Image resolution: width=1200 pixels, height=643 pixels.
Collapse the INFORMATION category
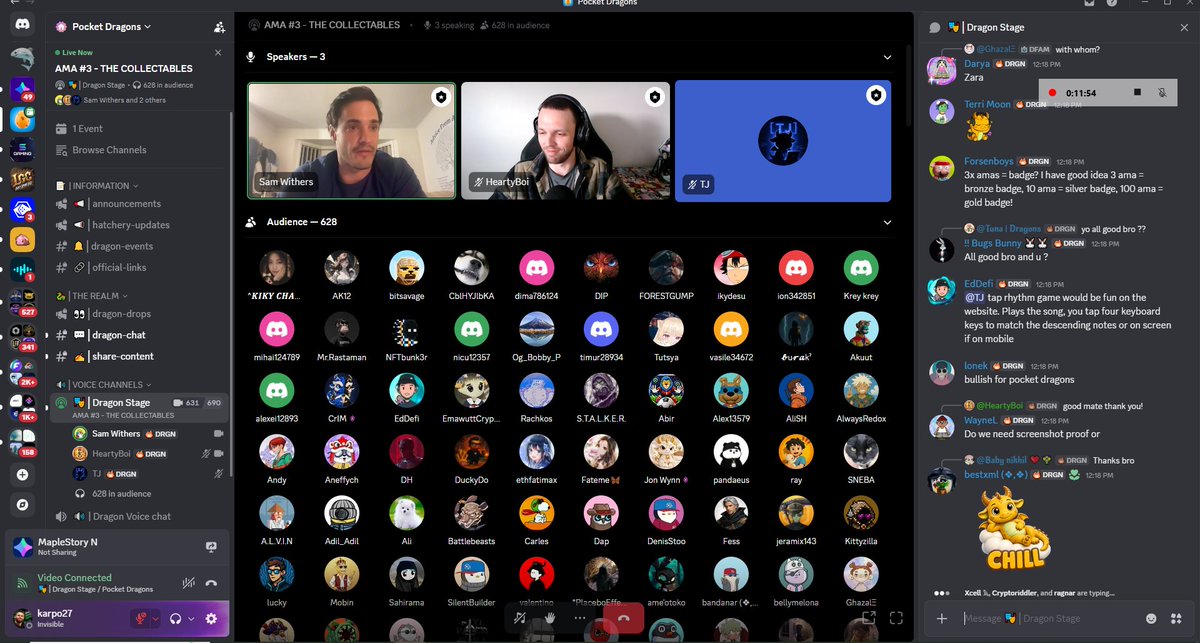(x=100, y=186)
